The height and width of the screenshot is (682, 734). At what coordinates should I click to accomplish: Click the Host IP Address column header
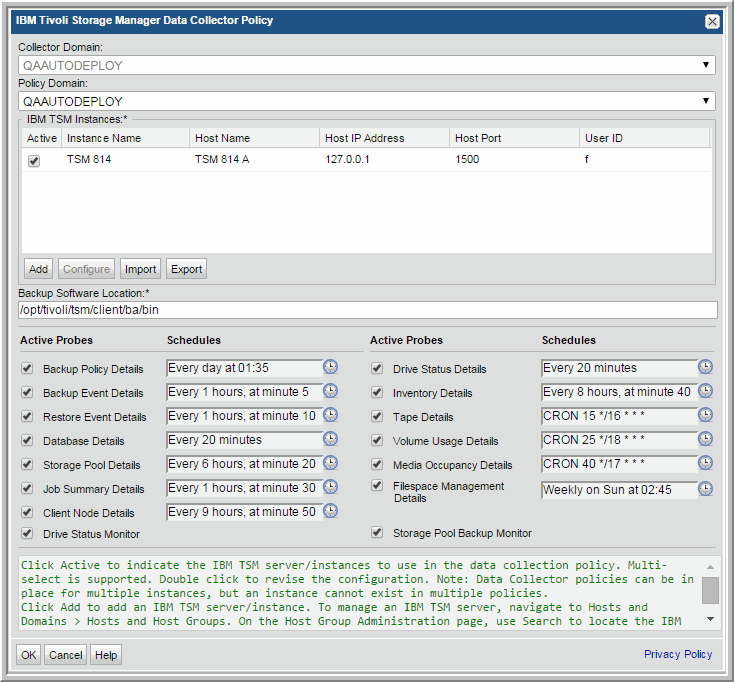363,138
